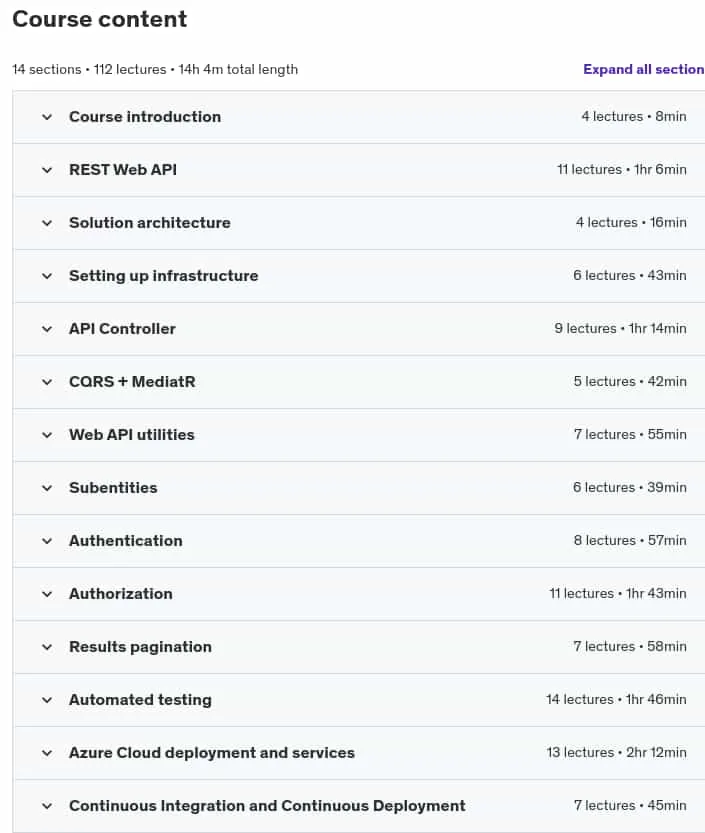Expand the Subentities chevron
Image resolution: width=705 pixels, height=833 pixels.
(x=47, y=488)
